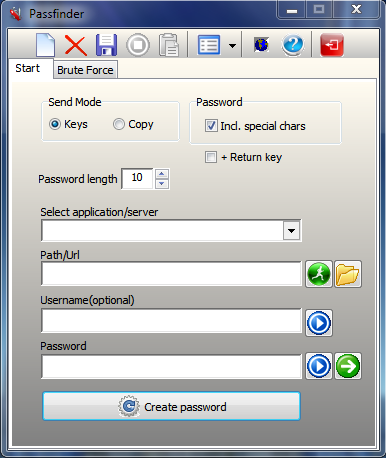386x458 pixels.
Task: Click the Passfinder title bar app icon
Action: (16, 14)
